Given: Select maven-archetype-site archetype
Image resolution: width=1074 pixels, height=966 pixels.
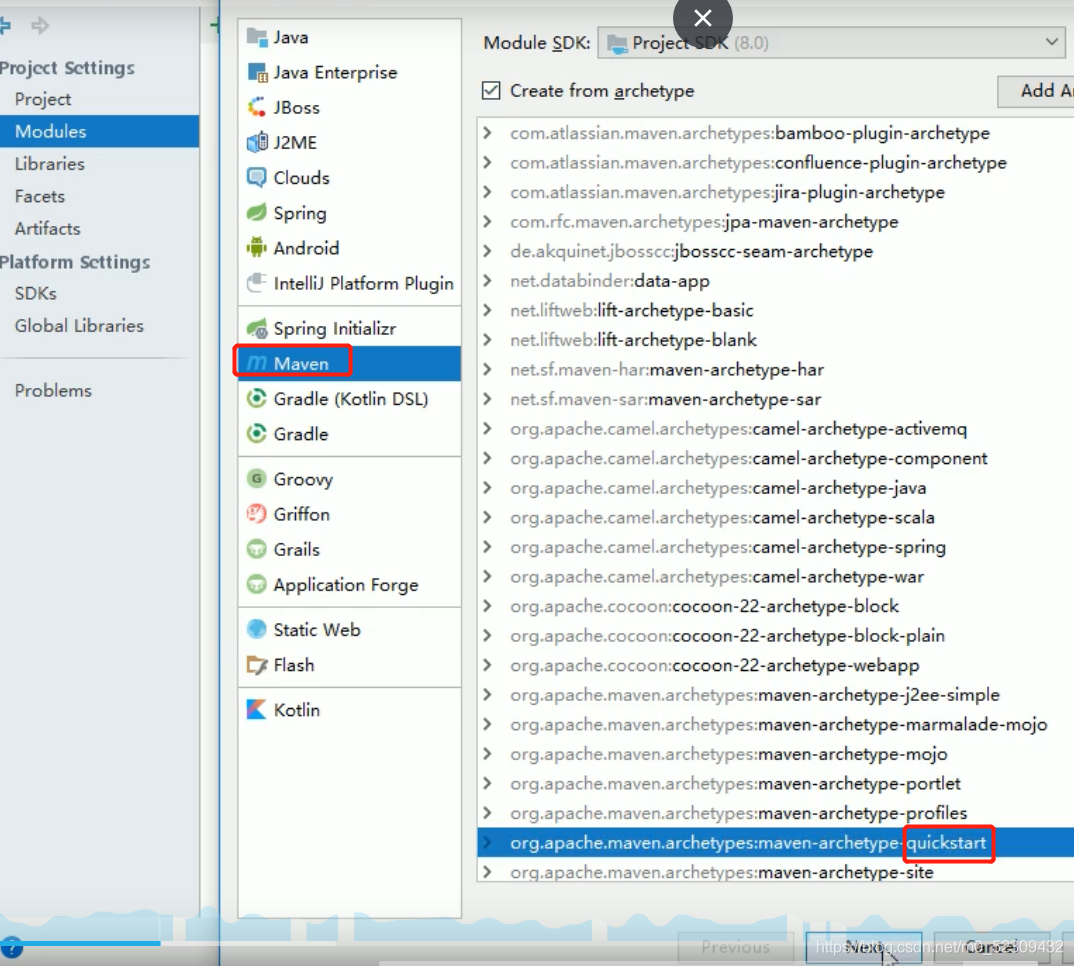Looking at the screenshot, I should [775, 872].
